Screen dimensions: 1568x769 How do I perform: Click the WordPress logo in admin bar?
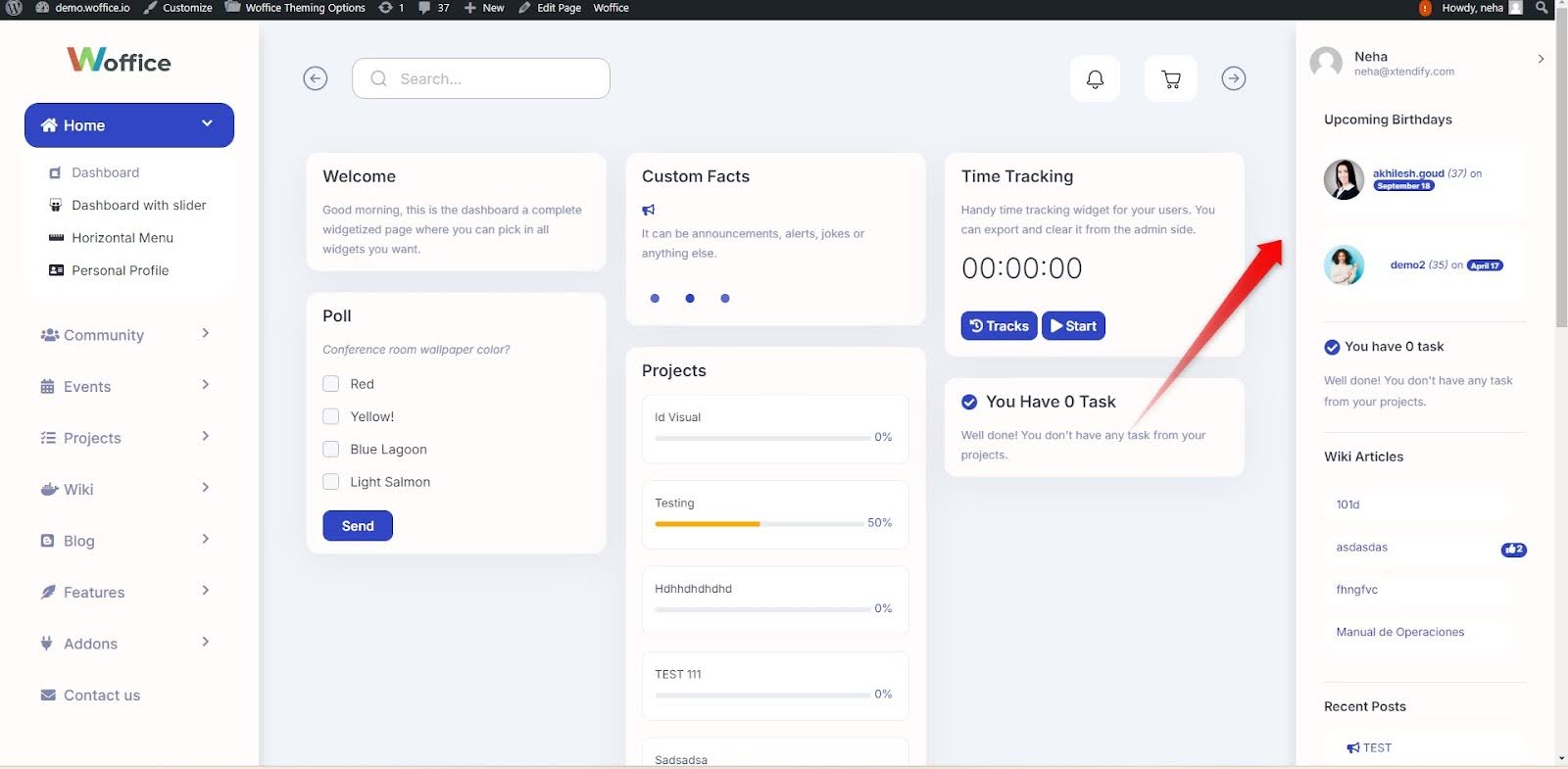pyautogui.click(x=15, y=8)
